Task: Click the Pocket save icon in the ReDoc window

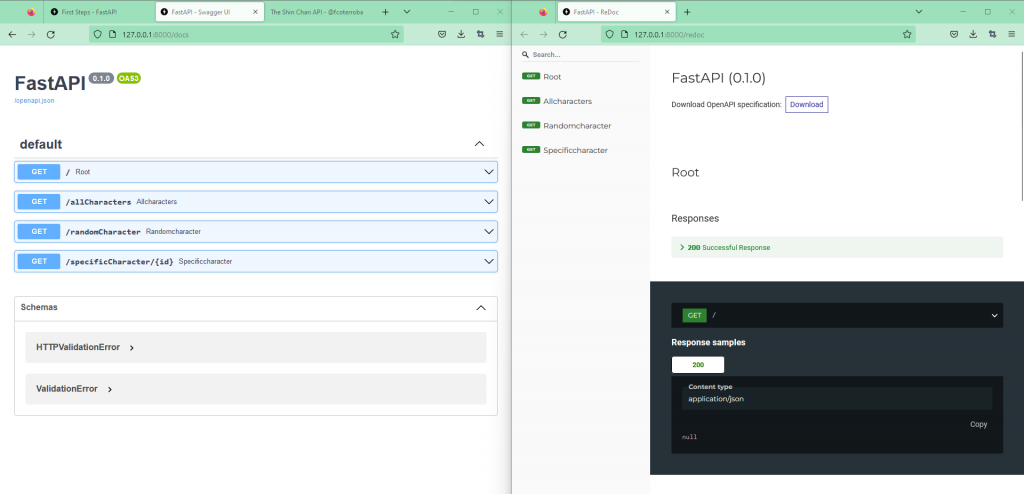Action: click(954, 34)
